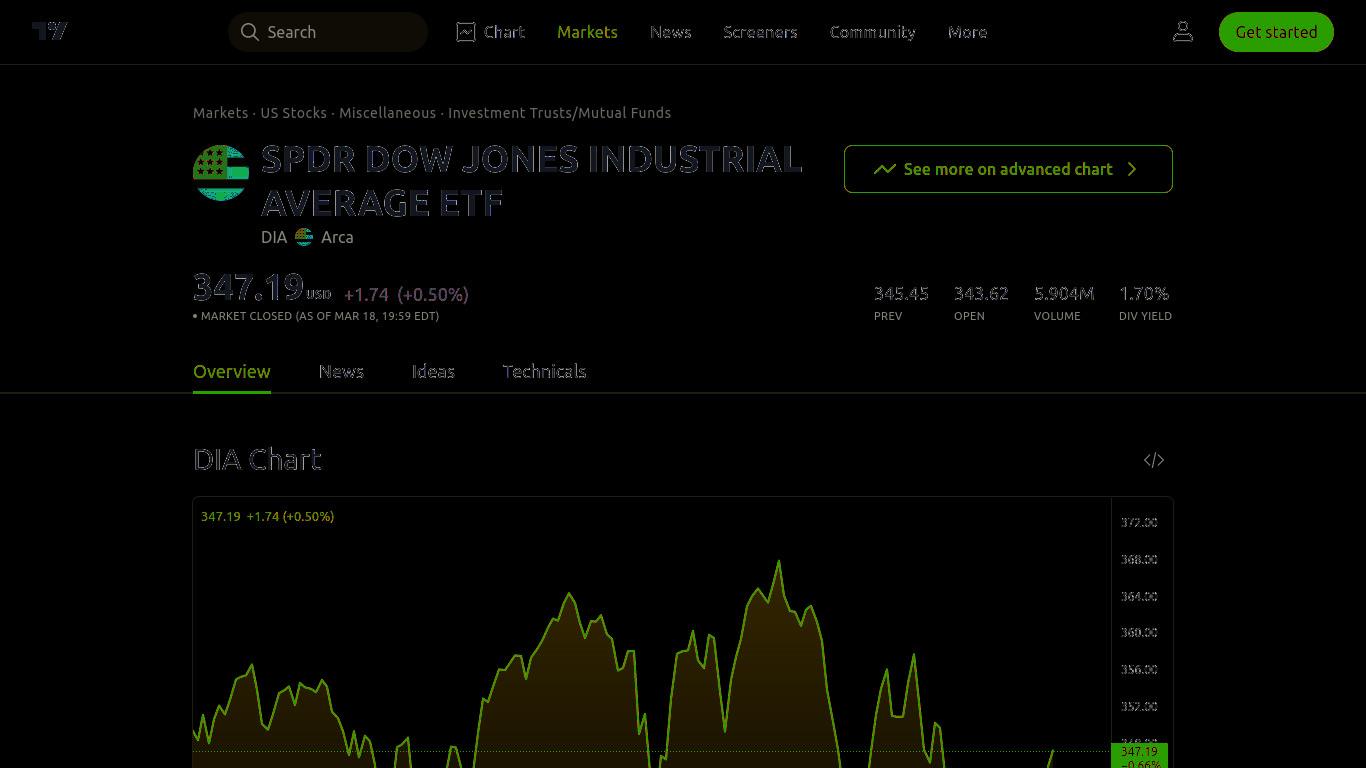Open the user profile icon

pos(1183,32)
